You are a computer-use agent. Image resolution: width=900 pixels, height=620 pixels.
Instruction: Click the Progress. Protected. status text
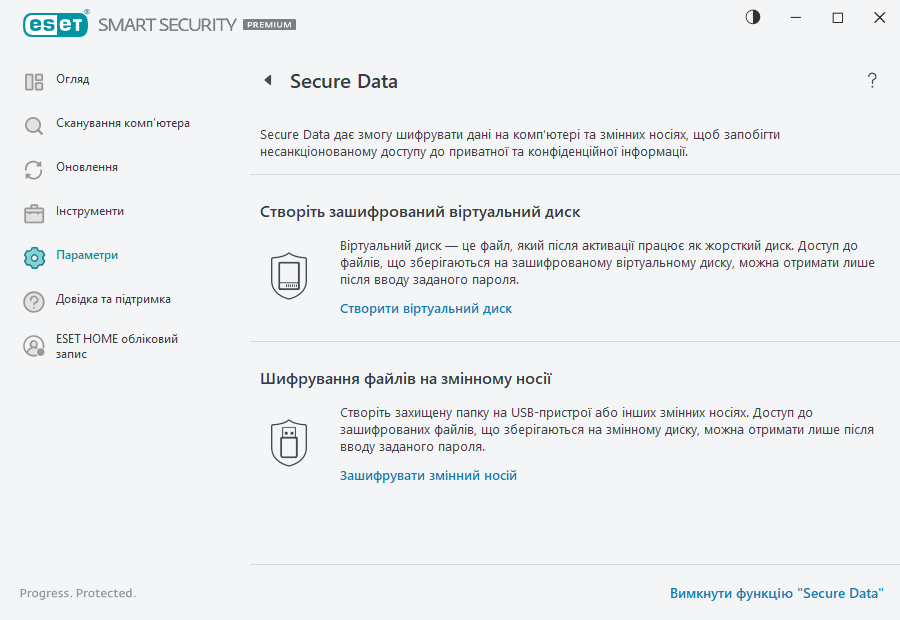tap(77, 593)
